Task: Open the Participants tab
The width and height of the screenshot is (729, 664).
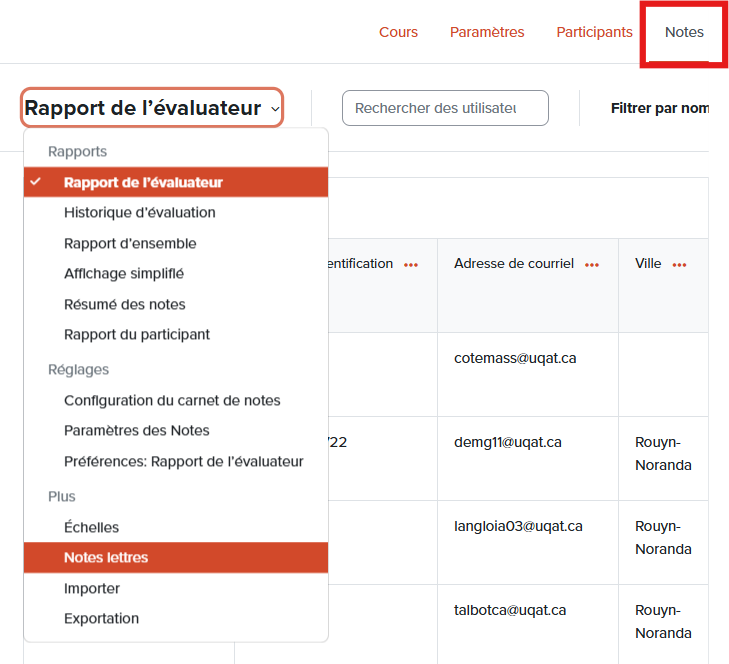Action: click(x=594, y=32)
